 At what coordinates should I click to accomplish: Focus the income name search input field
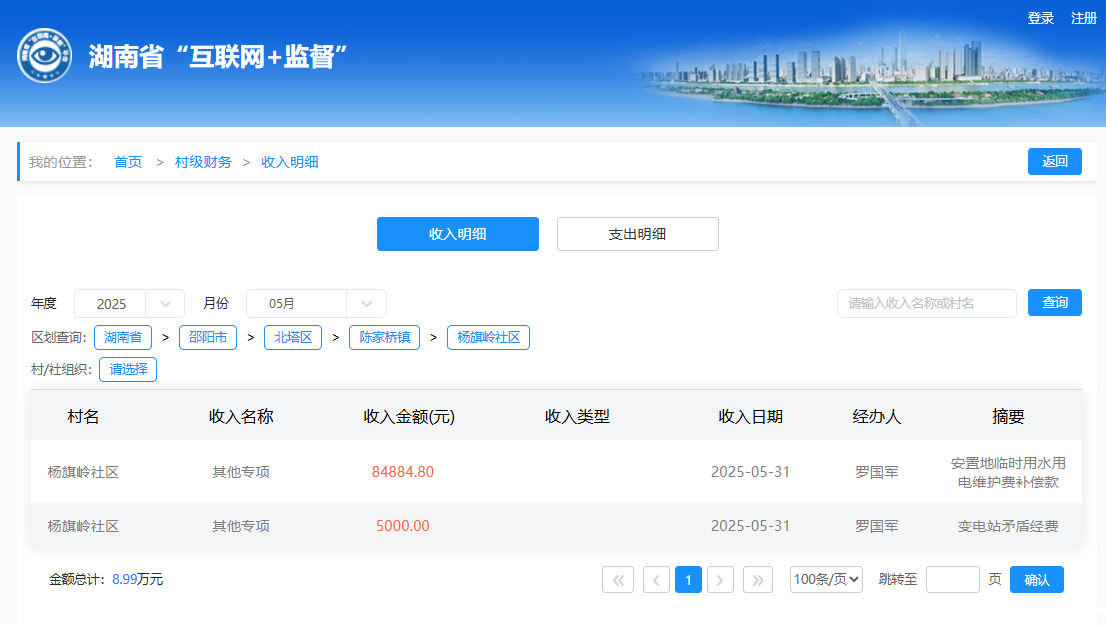926,303
